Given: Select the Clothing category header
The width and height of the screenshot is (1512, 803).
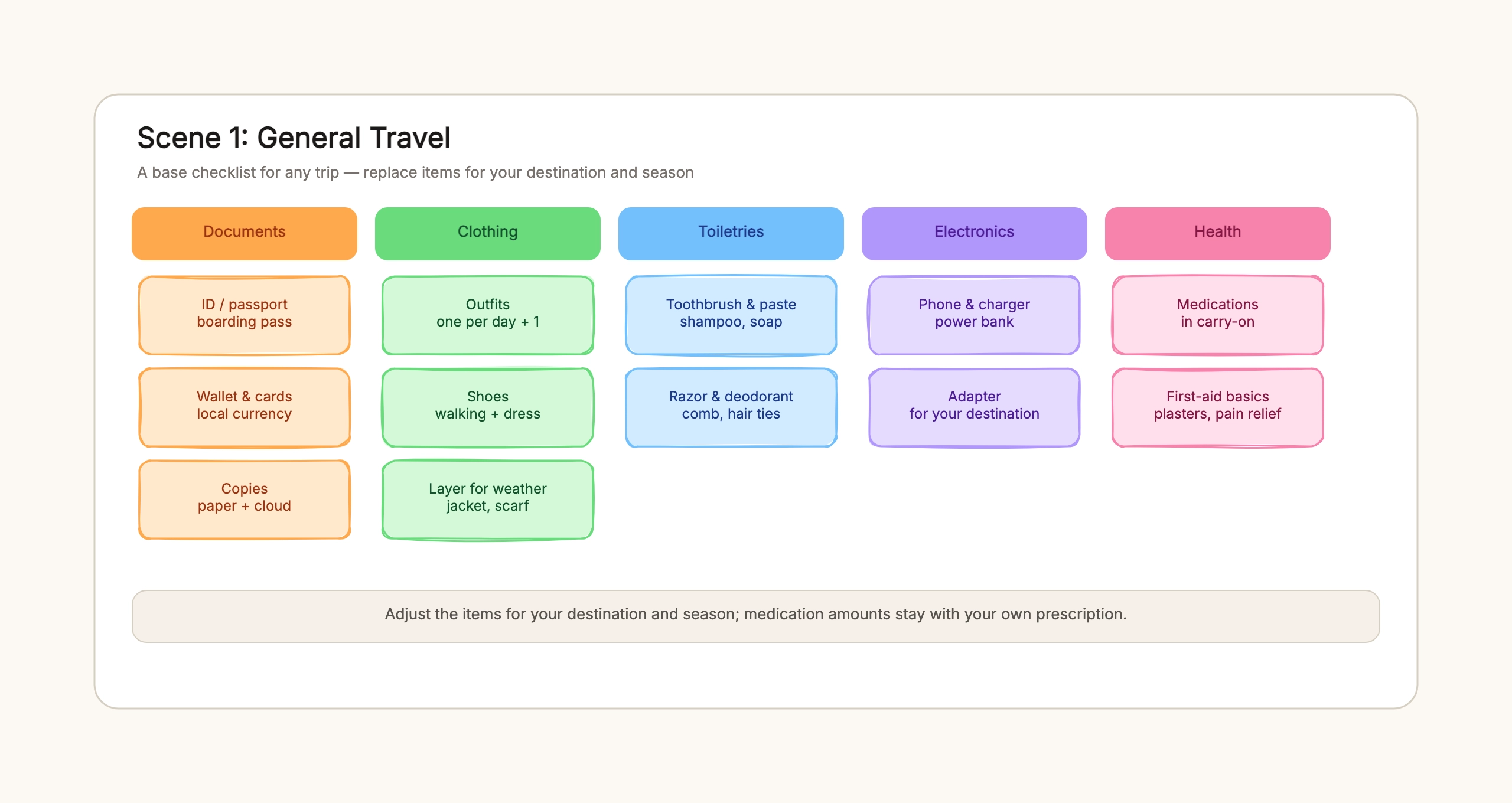Looking at the screenshot, I should pos(488,233).
